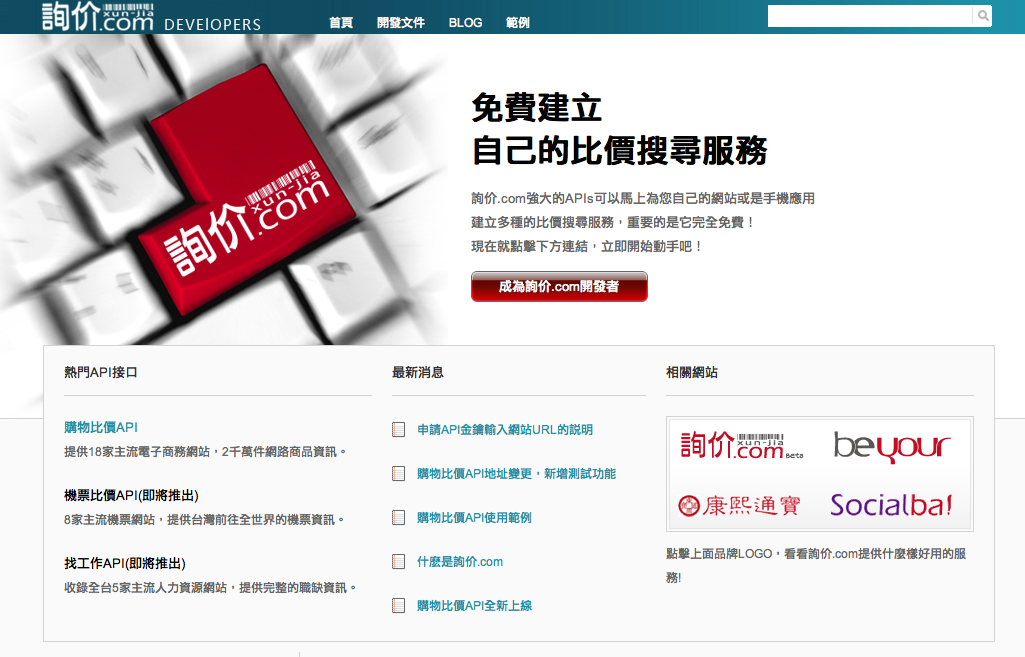Open 購物比價API地址變更，新增測試功能 link
This screenshot has width=1025, height=657.
click(x=516, y=473)
